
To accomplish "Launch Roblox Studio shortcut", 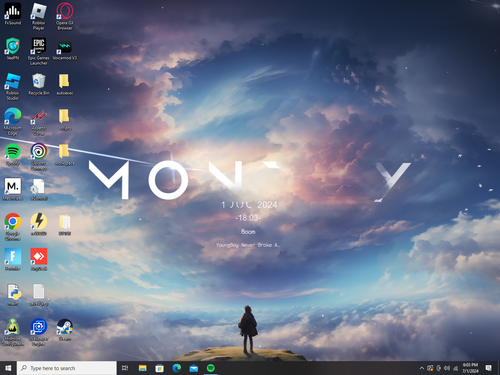I will coord(13,86).
